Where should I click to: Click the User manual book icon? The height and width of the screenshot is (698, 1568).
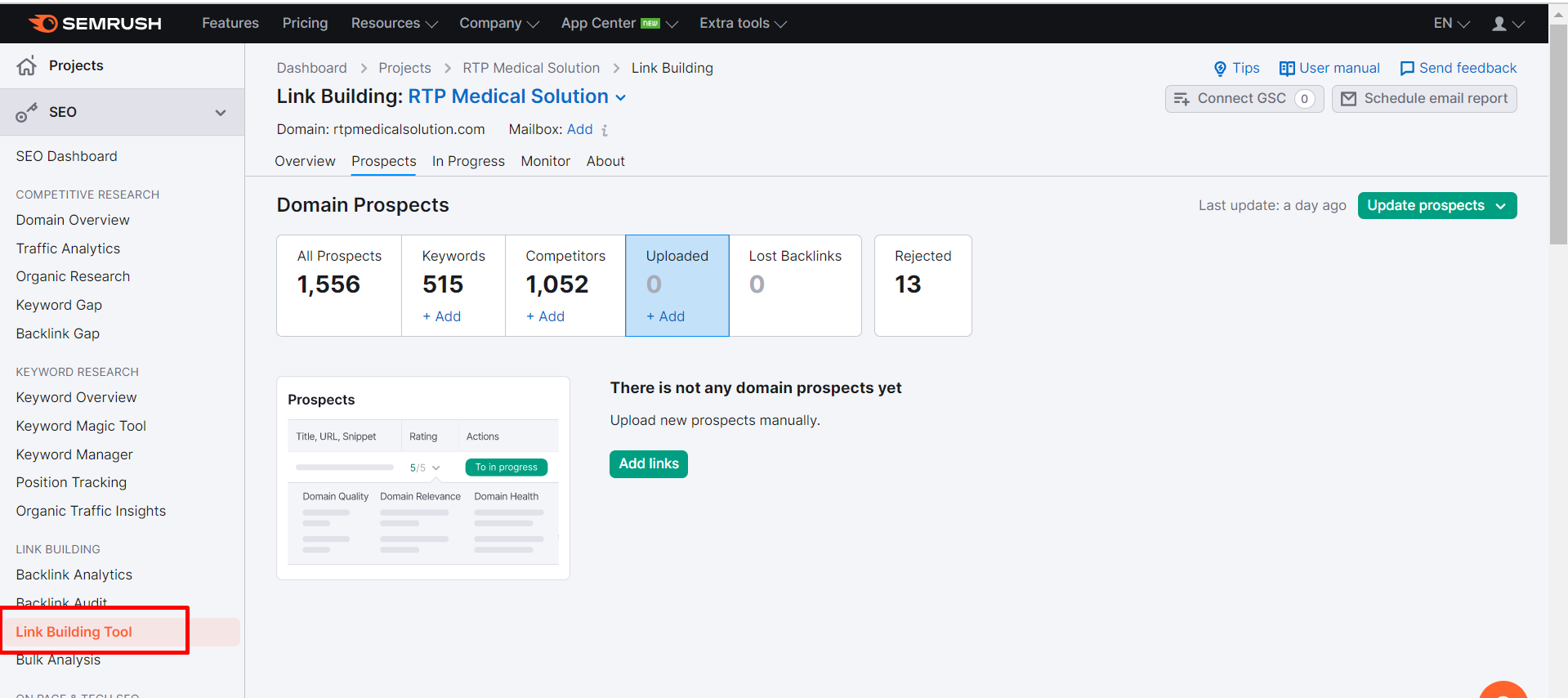(x=1287, y=69)
